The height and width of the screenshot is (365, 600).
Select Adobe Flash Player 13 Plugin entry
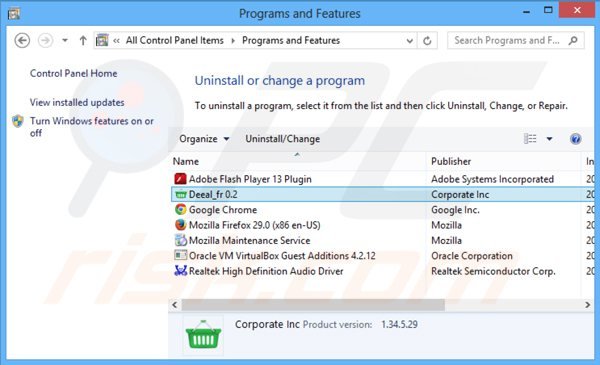coord(250,179)
